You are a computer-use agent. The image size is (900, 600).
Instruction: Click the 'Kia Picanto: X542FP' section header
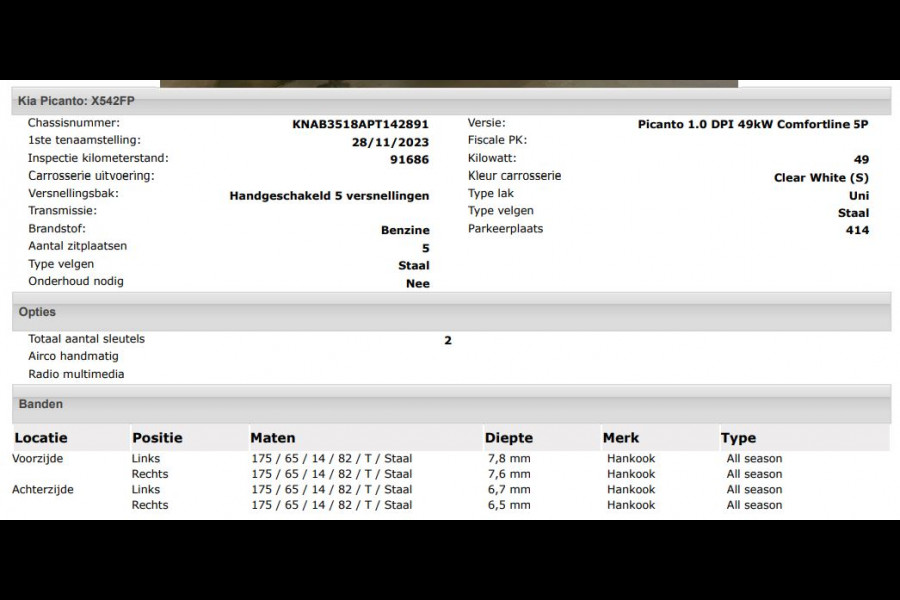[x=451, y=101]
